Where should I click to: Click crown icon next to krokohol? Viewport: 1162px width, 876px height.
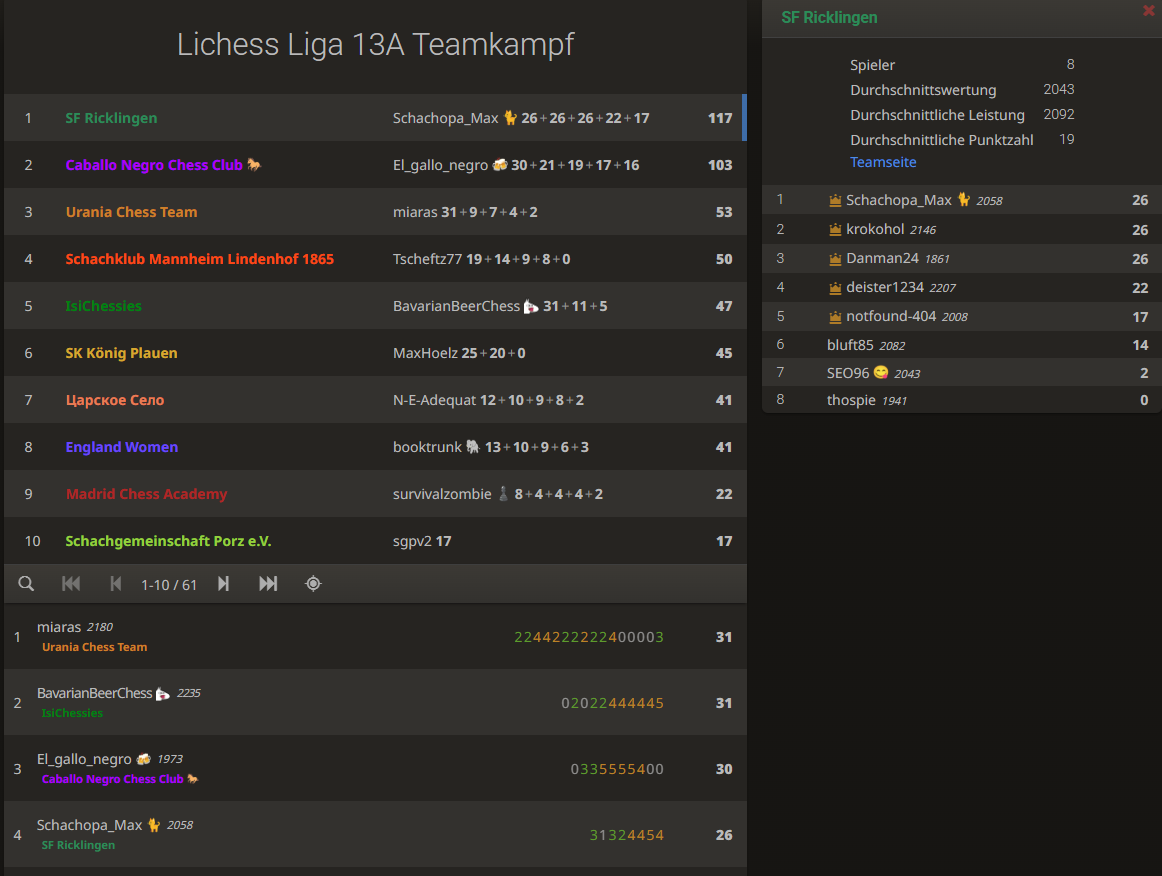click(835, 230)
